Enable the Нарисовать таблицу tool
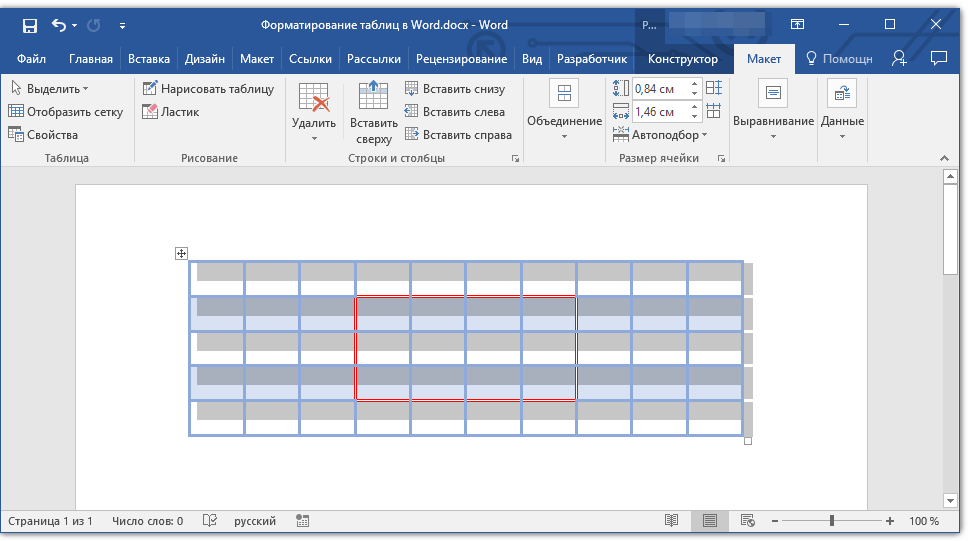 pos(208,89)
